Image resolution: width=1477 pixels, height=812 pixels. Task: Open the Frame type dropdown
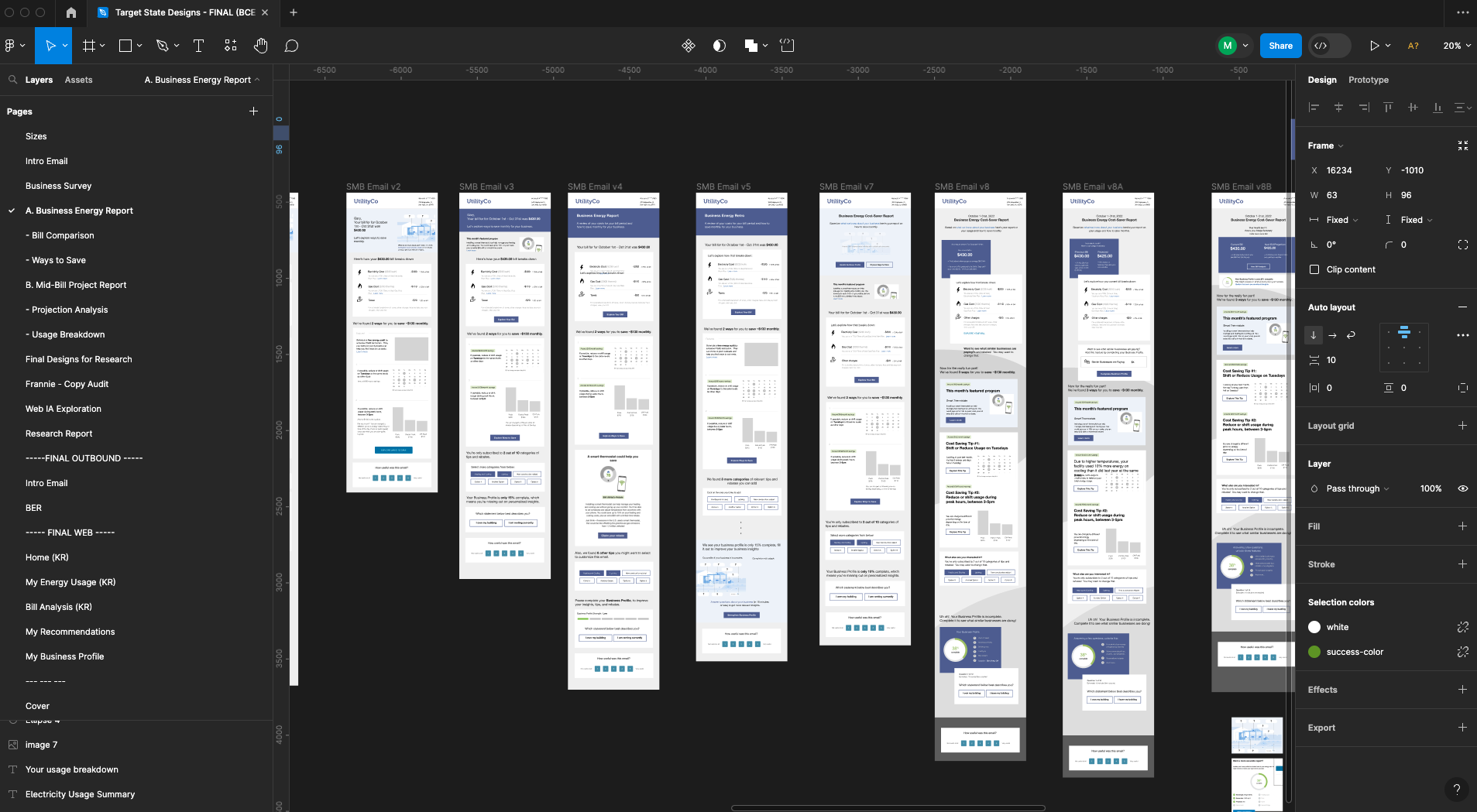tap(1325, 146)
